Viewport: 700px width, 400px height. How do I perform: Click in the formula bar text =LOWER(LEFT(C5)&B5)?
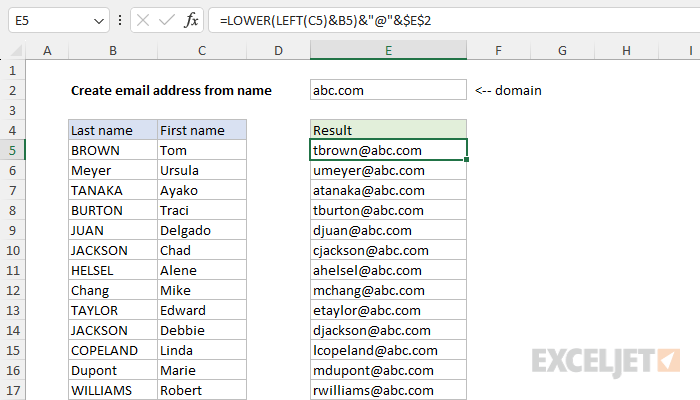pos(325,21)
